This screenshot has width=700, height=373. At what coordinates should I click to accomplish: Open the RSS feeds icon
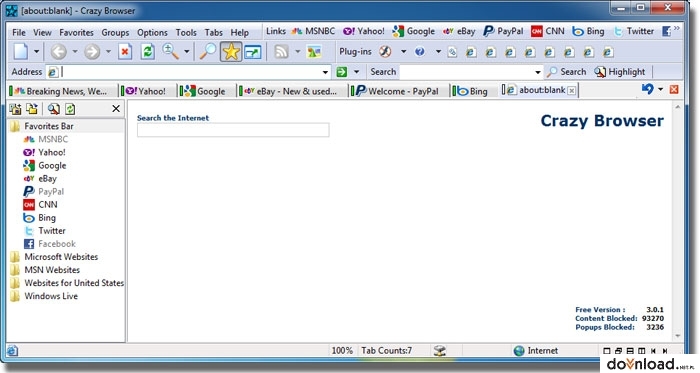(281, 52)
